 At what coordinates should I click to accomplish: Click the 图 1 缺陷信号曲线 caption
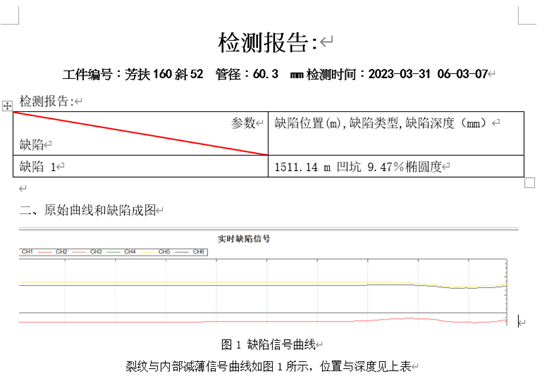pyautogui.click(x=268, y=344)
